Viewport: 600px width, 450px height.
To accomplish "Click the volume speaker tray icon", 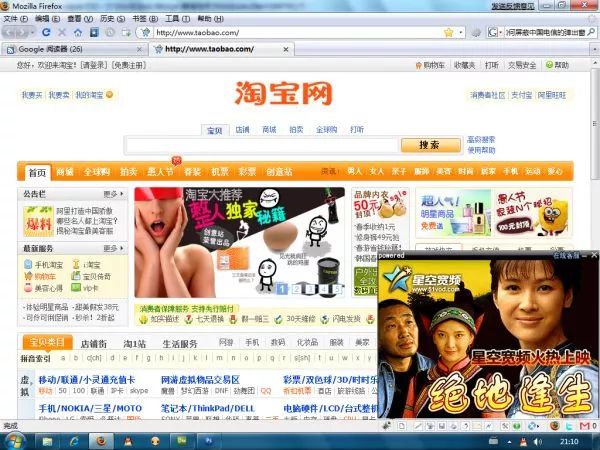I will [x=538, y=442].
